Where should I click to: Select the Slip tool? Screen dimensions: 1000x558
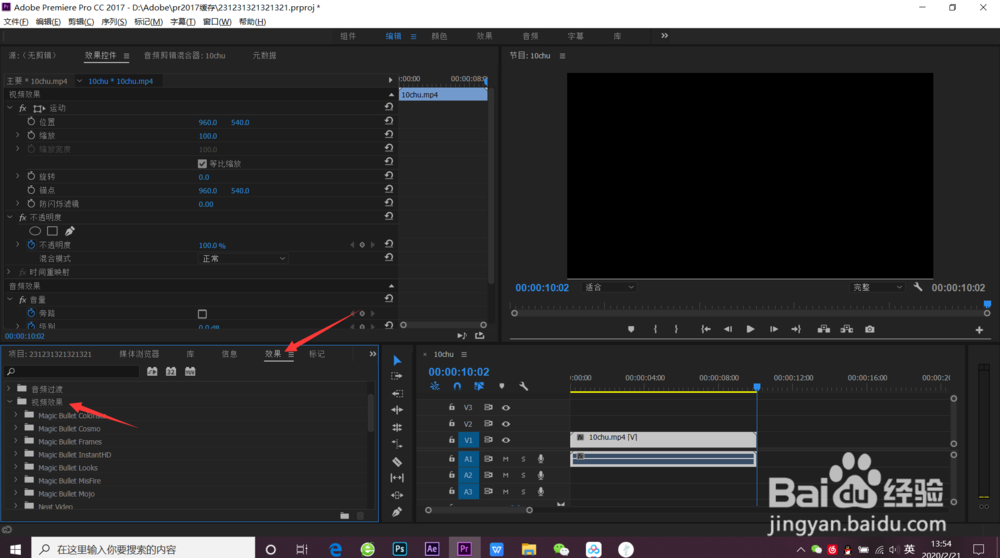coord(397,478)
